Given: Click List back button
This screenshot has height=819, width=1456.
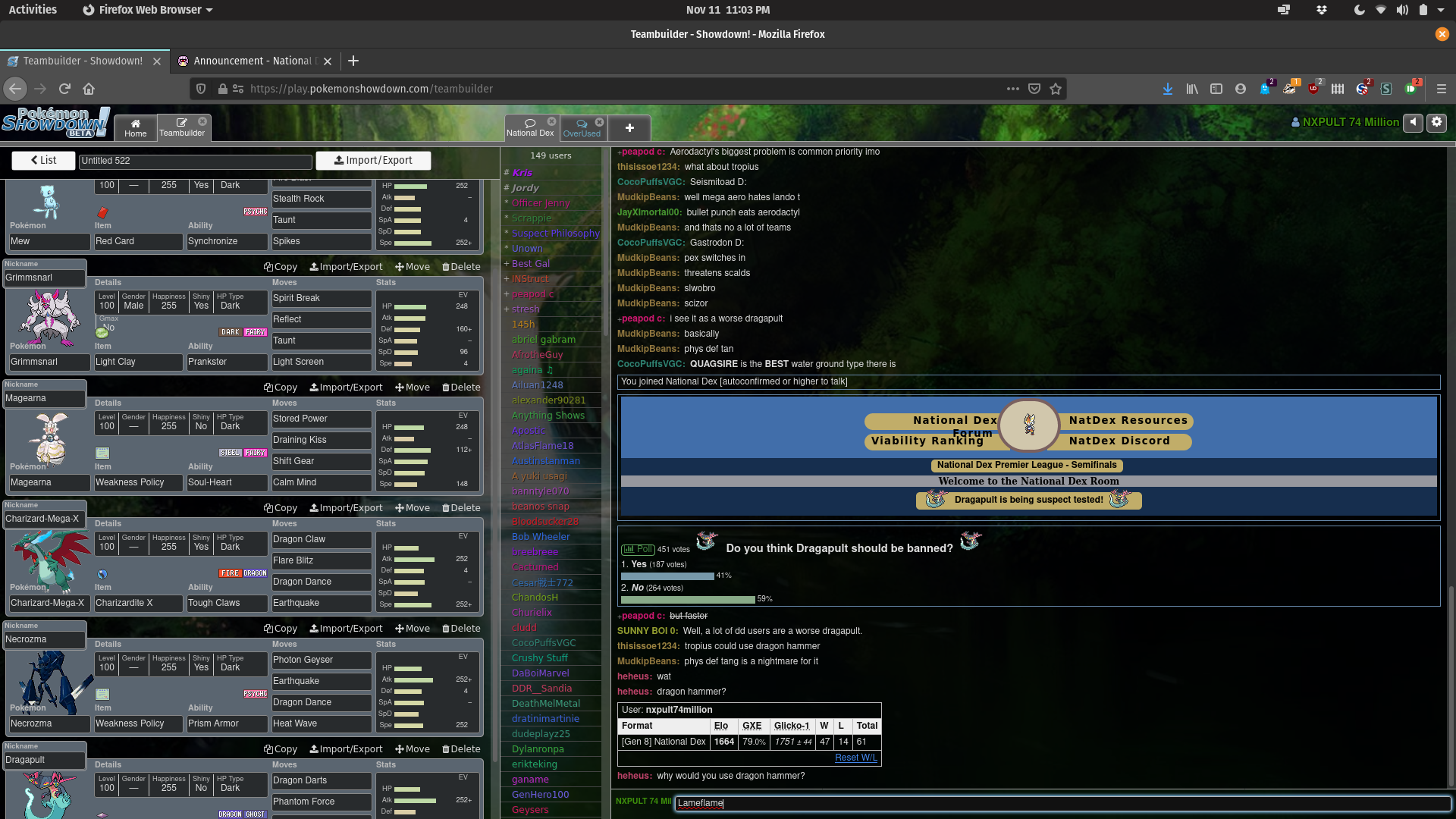Looking at the screenshot, I should [x=43, y=160].
